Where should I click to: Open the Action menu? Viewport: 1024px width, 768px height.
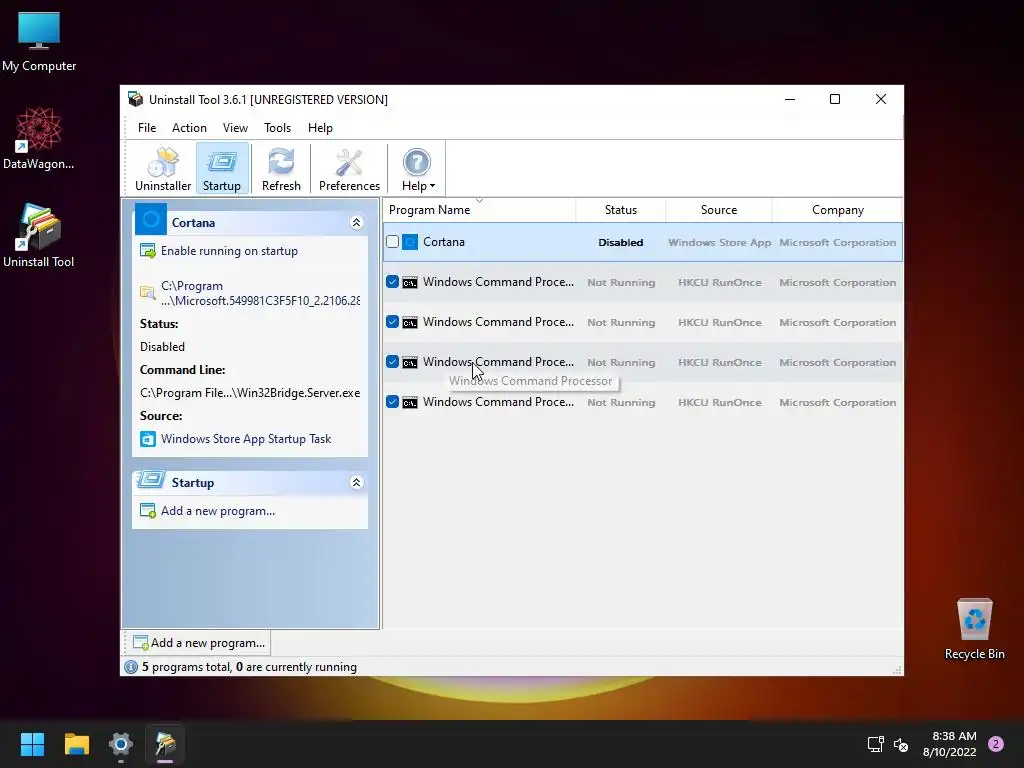189,128
